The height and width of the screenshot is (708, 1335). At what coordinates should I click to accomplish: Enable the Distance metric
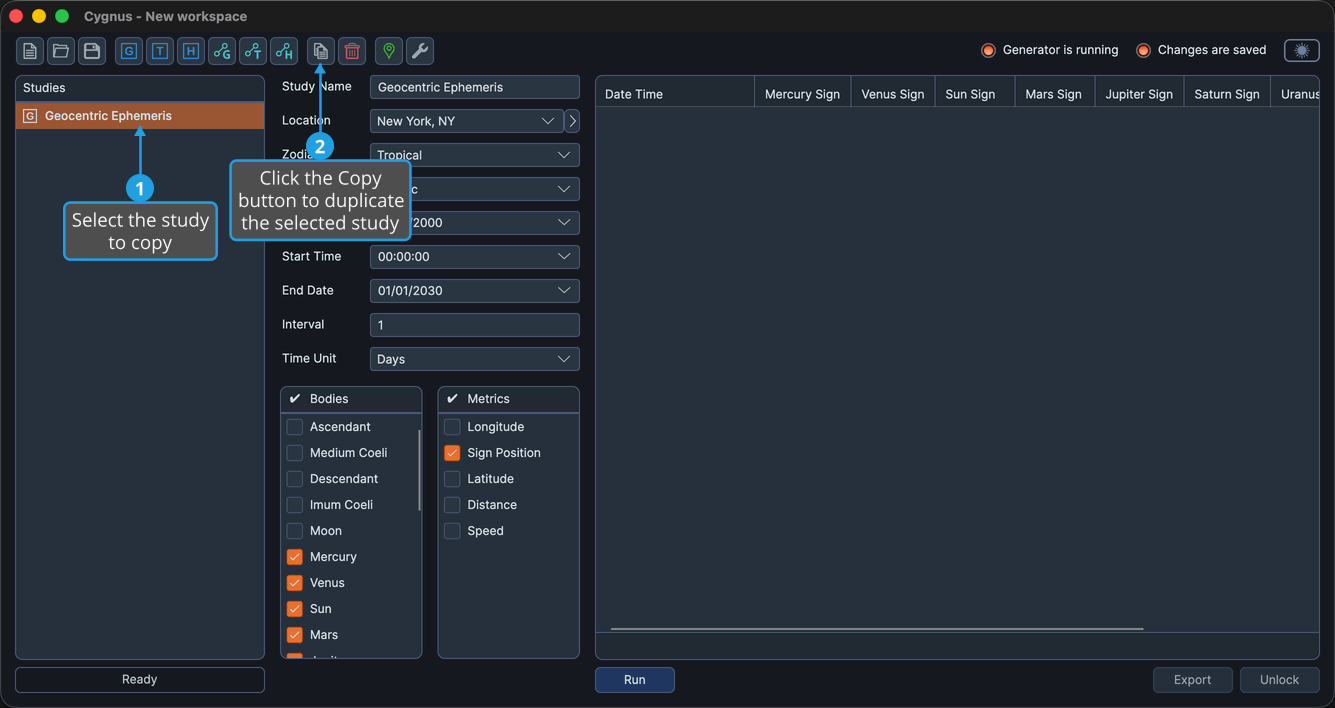coord(452,505)
